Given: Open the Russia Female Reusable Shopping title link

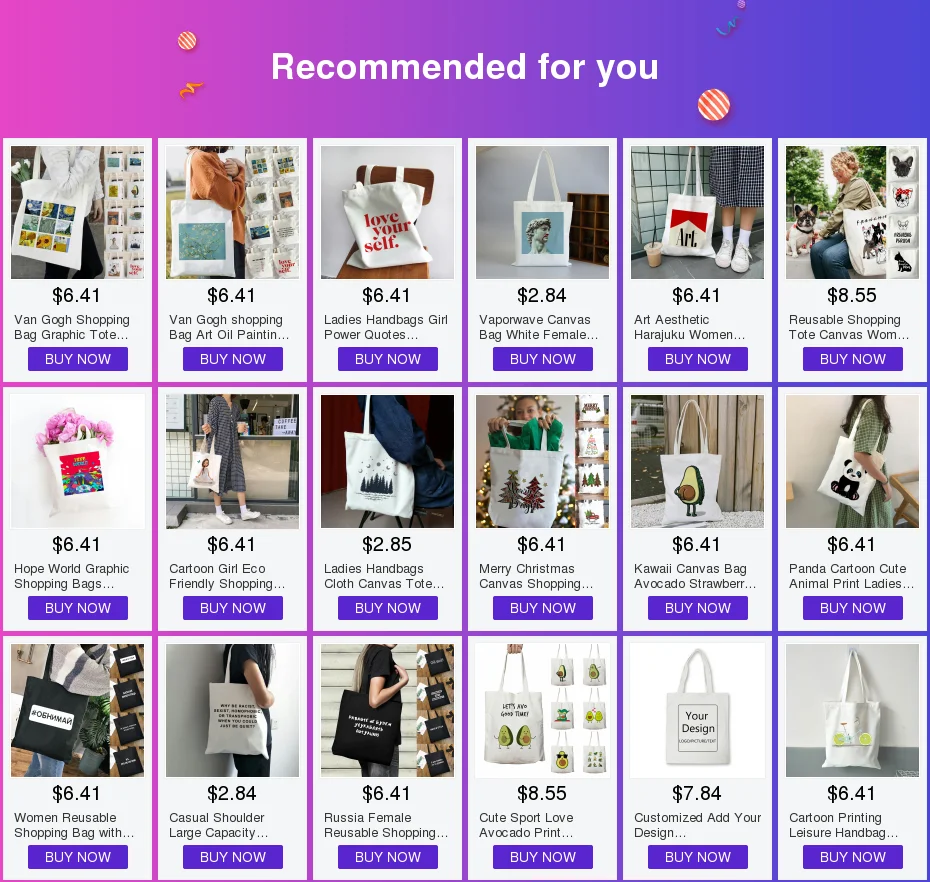Looking at the screenshot, I should click(386, 825).
